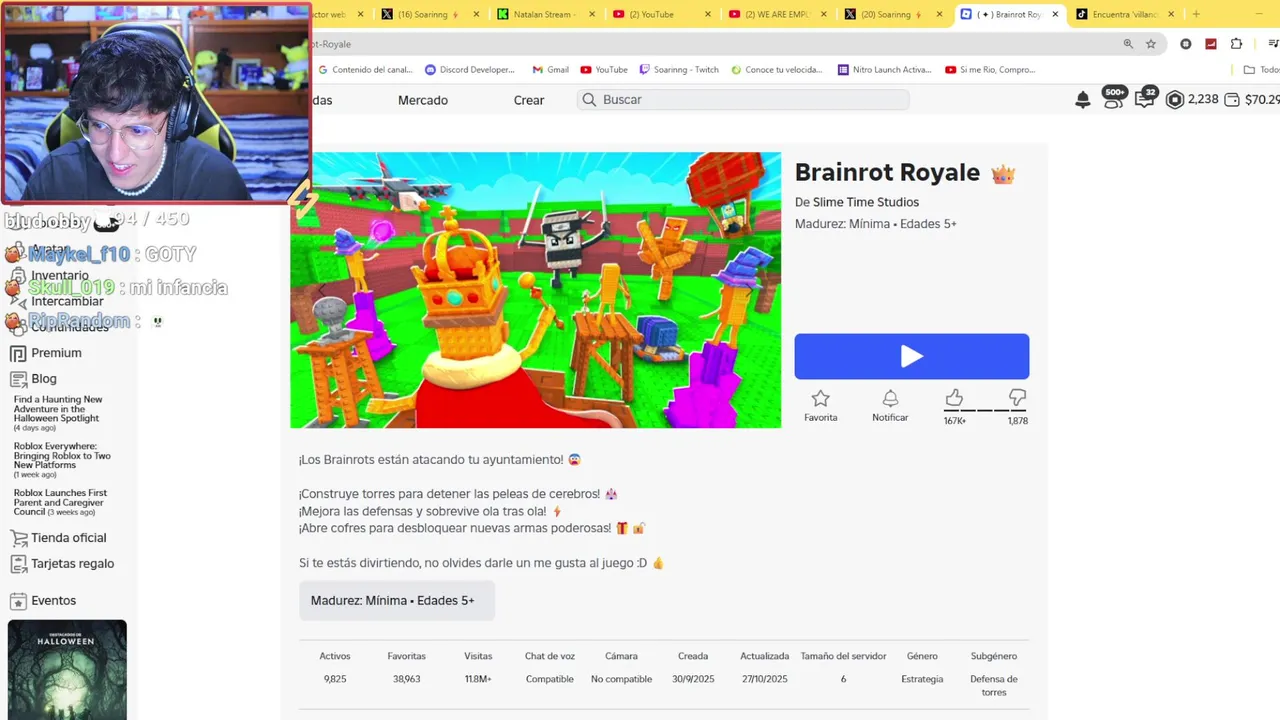Click the round dark extension icon in the toolbar
The width and height of the screenshot is (1280, 720).
coord(1186,44)
